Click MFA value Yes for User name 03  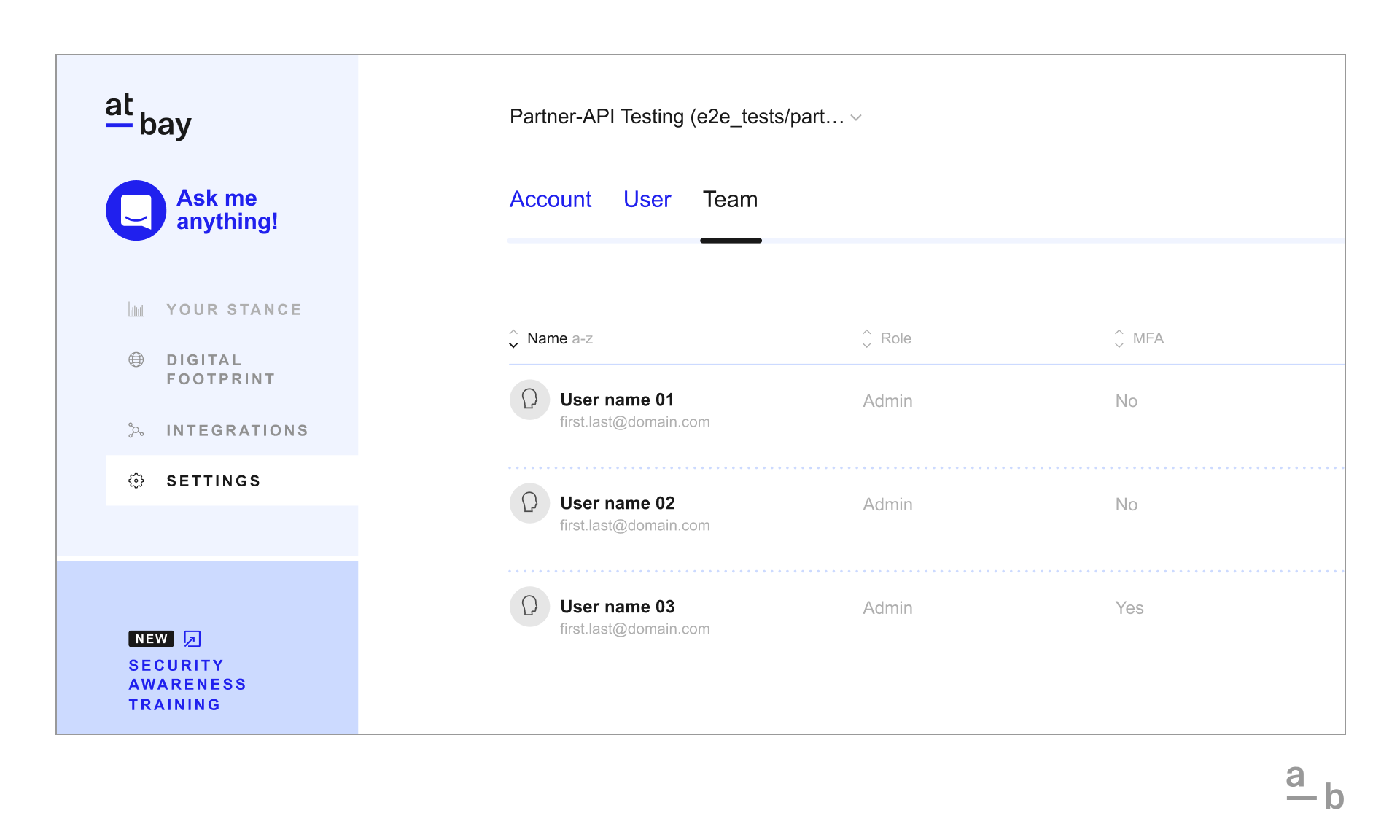click(x=1129, y=607)
